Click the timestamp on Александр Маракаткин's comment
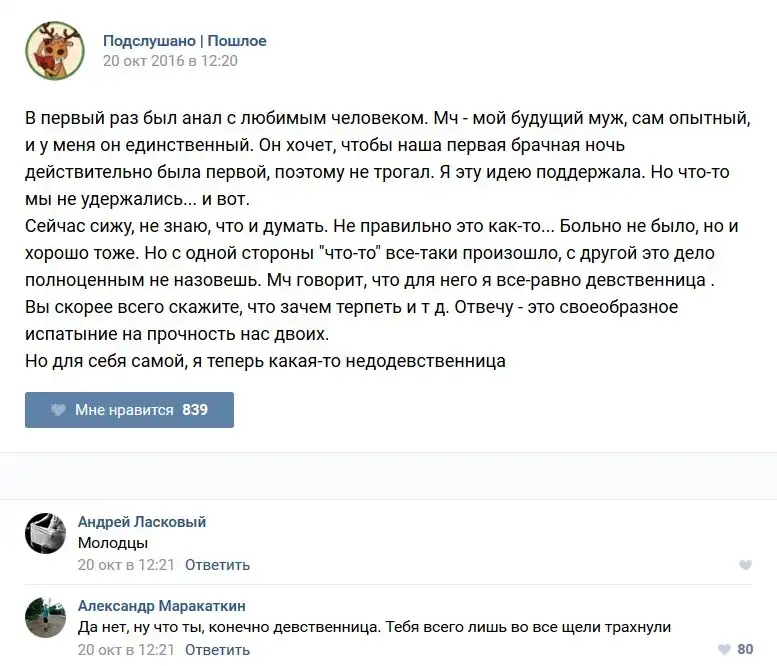Viewport: 777px width, 666px height. 126,649
